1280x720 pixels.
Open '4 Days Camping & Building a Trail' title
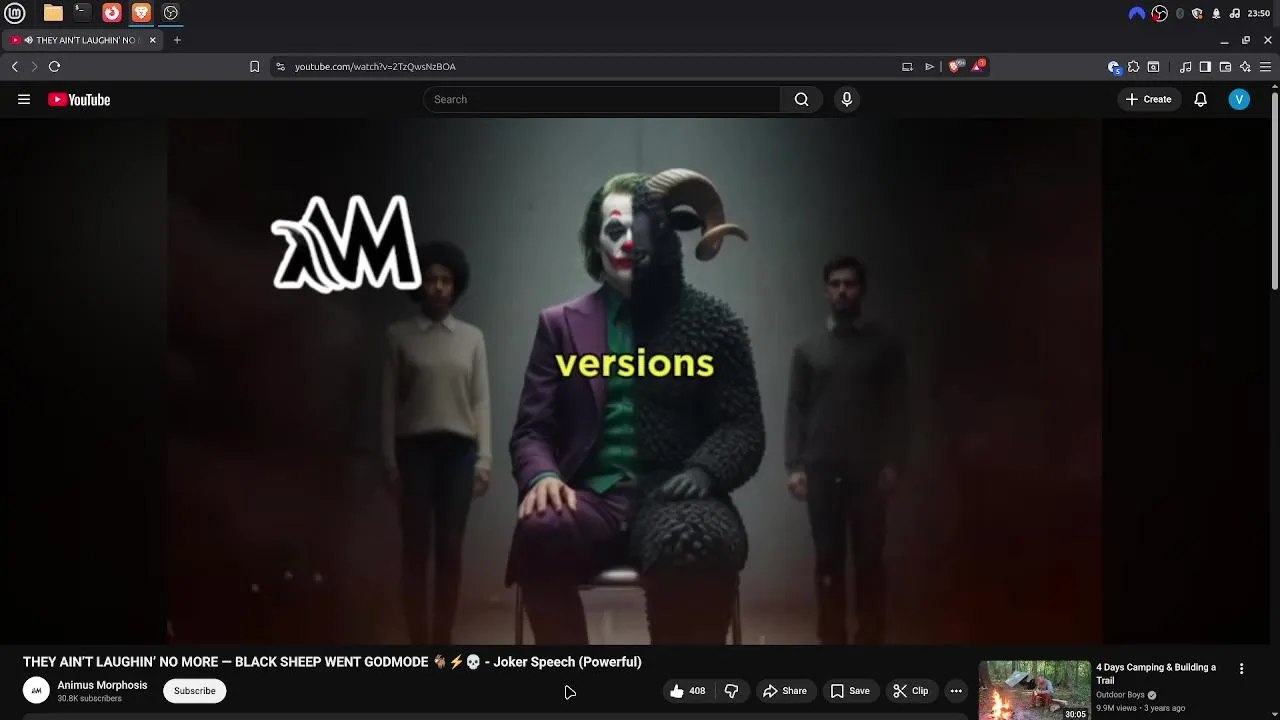point(1156,674)
